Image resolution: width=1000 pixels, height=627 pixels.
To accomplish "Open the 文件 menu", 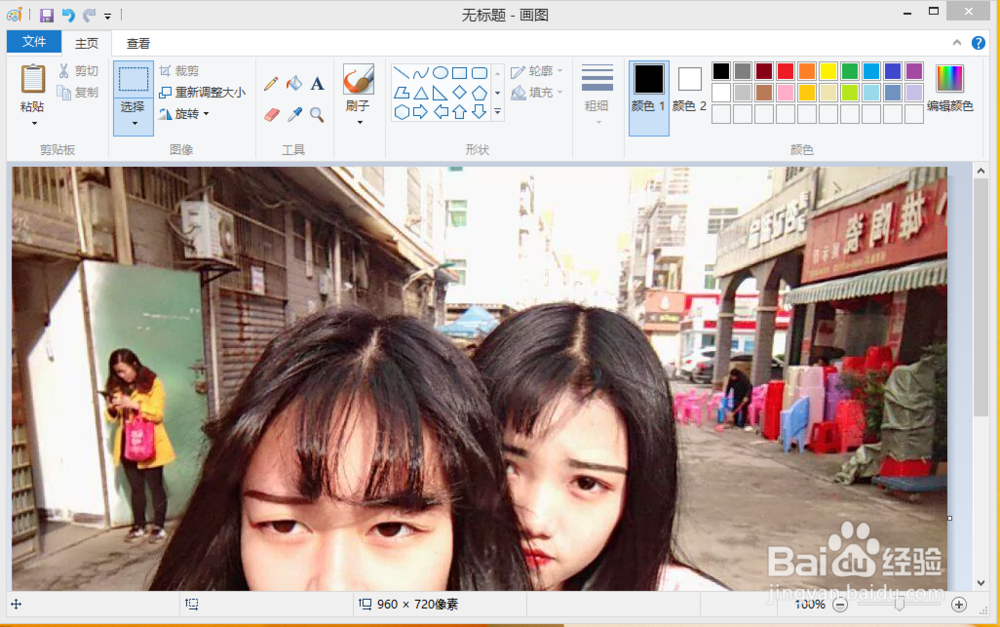I will (x=33, y=42).
